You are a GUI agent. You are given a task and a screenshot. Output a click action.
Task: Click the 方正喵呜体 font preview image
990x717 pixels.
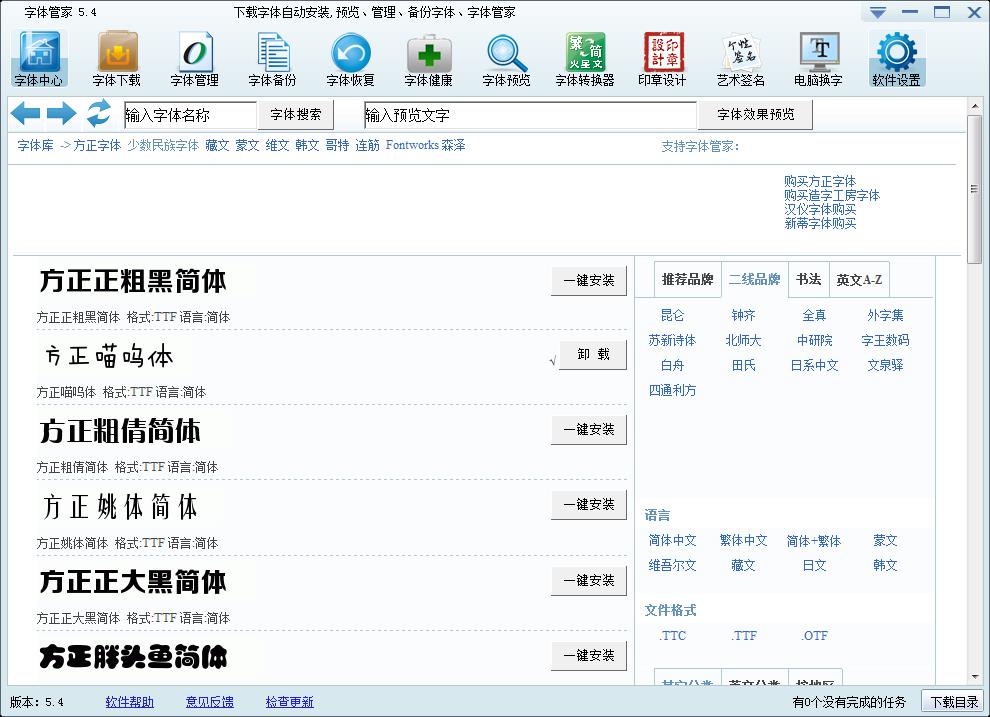[109, 357]
